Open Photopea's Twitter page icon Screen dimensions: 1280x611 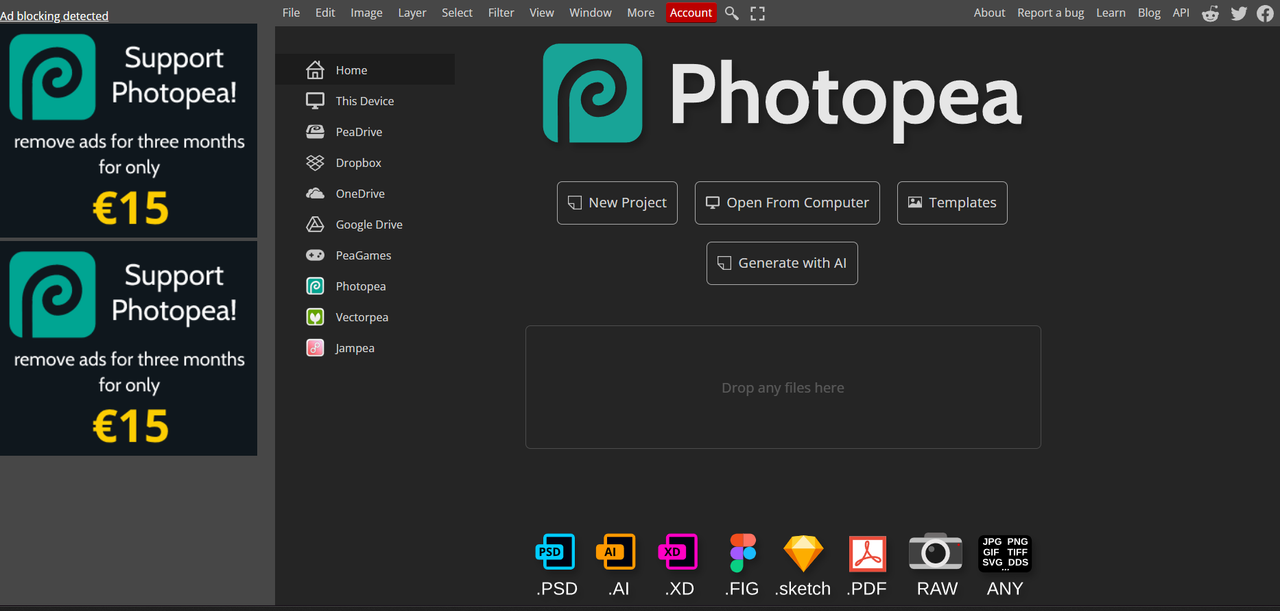tap(1239, 13)
